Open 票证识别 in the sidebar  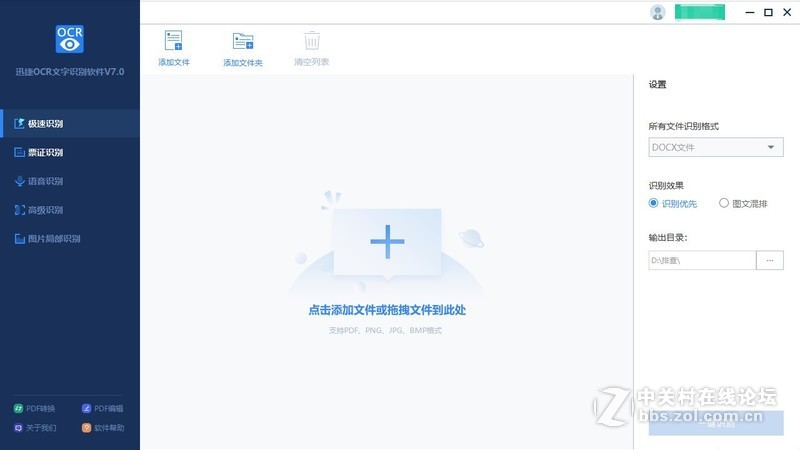[70, 152]
